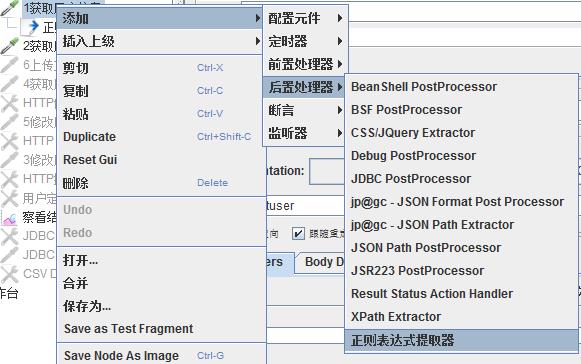581x364 pixels.
Task: Select the 1获取 sampler tree node
Action: pos(39,7)
